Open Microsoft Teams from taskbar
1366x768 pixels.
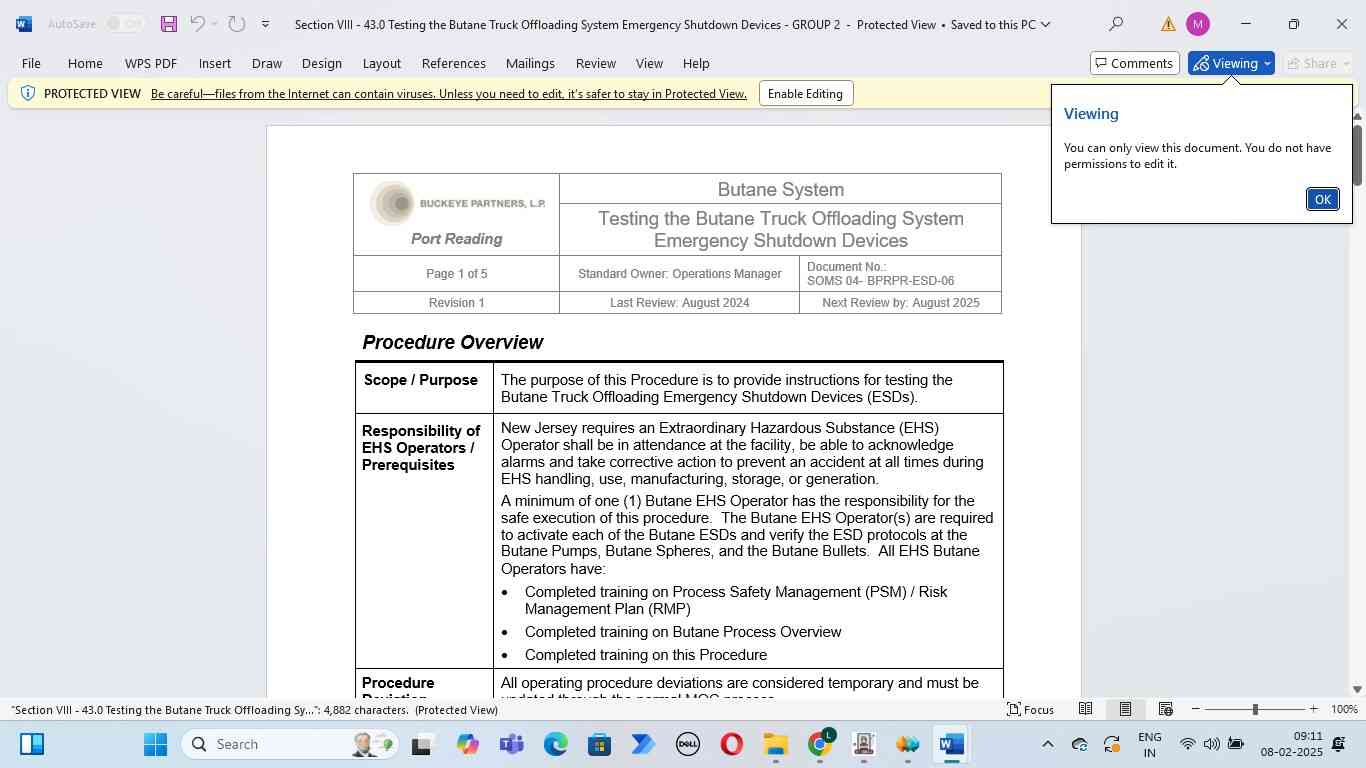click(511, 745)
